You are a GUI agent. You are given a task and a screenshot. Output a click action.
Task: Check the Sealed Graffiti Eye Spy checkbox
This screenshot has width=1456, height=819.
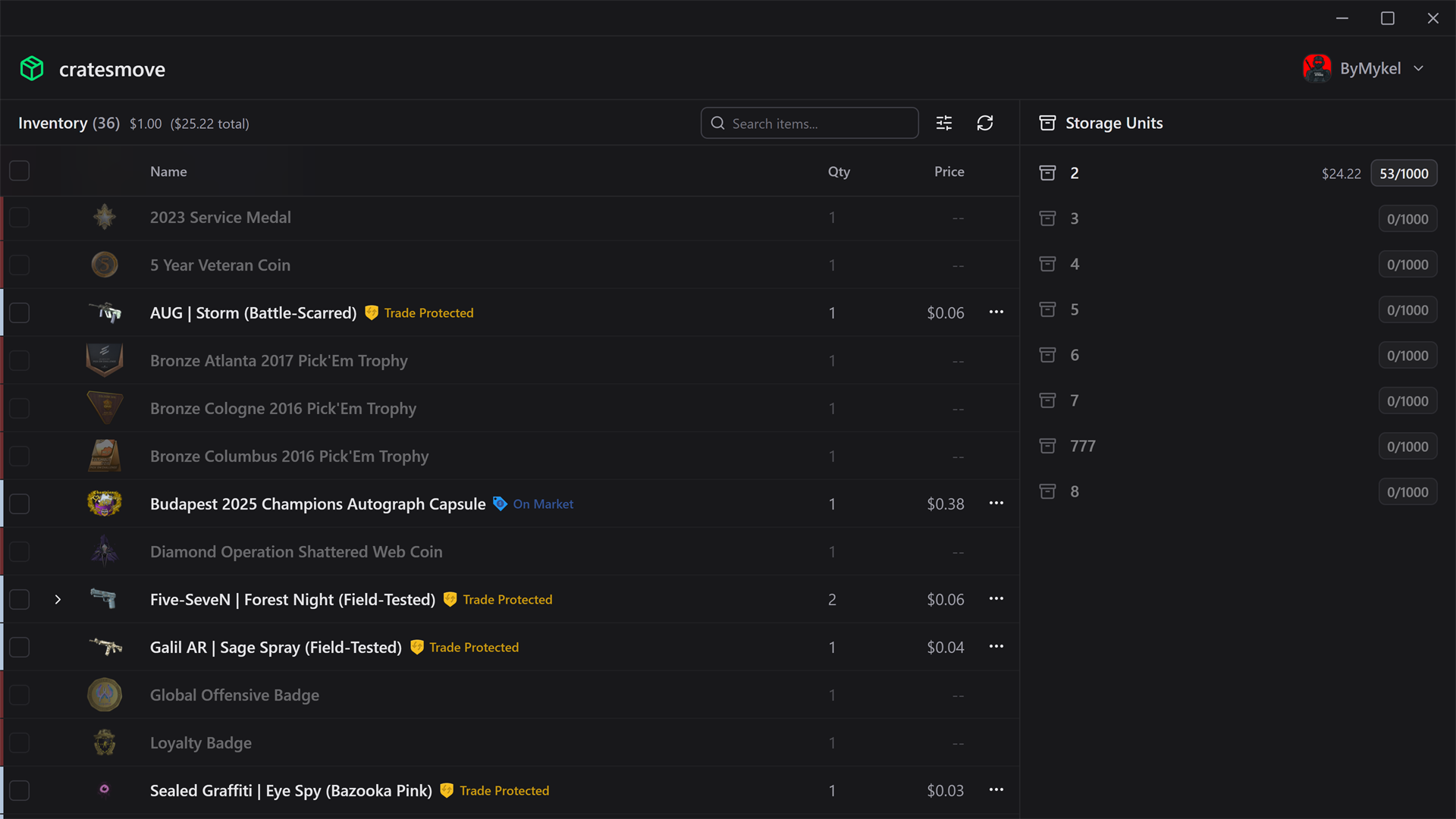coord(20,790)
